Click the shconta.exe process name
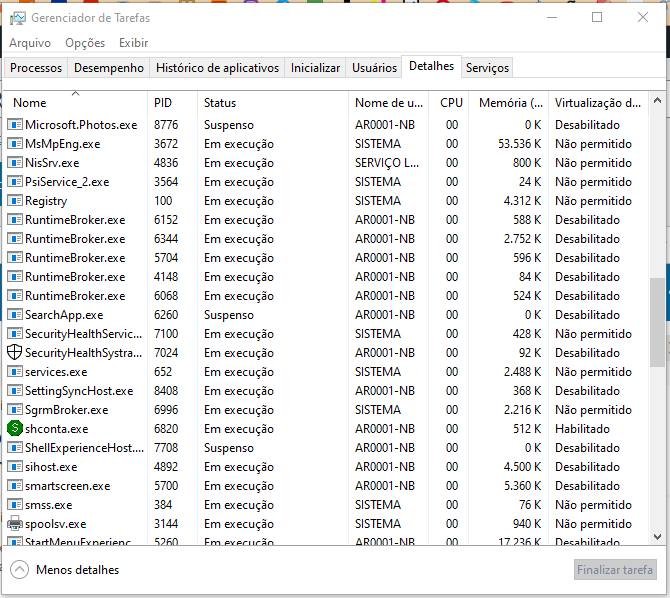 [56, 429]
